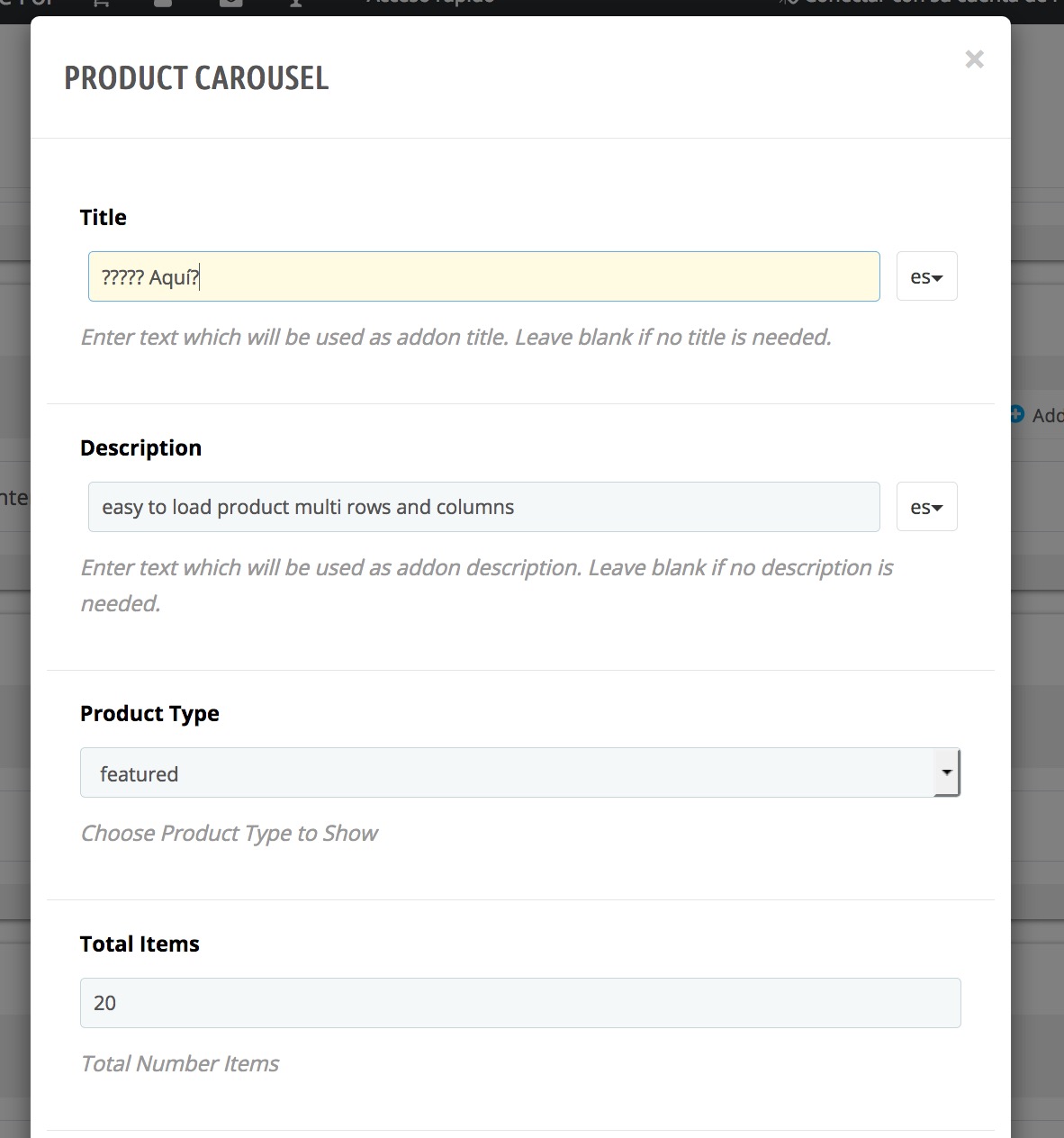Click the Product Type label

coord(149,714)
